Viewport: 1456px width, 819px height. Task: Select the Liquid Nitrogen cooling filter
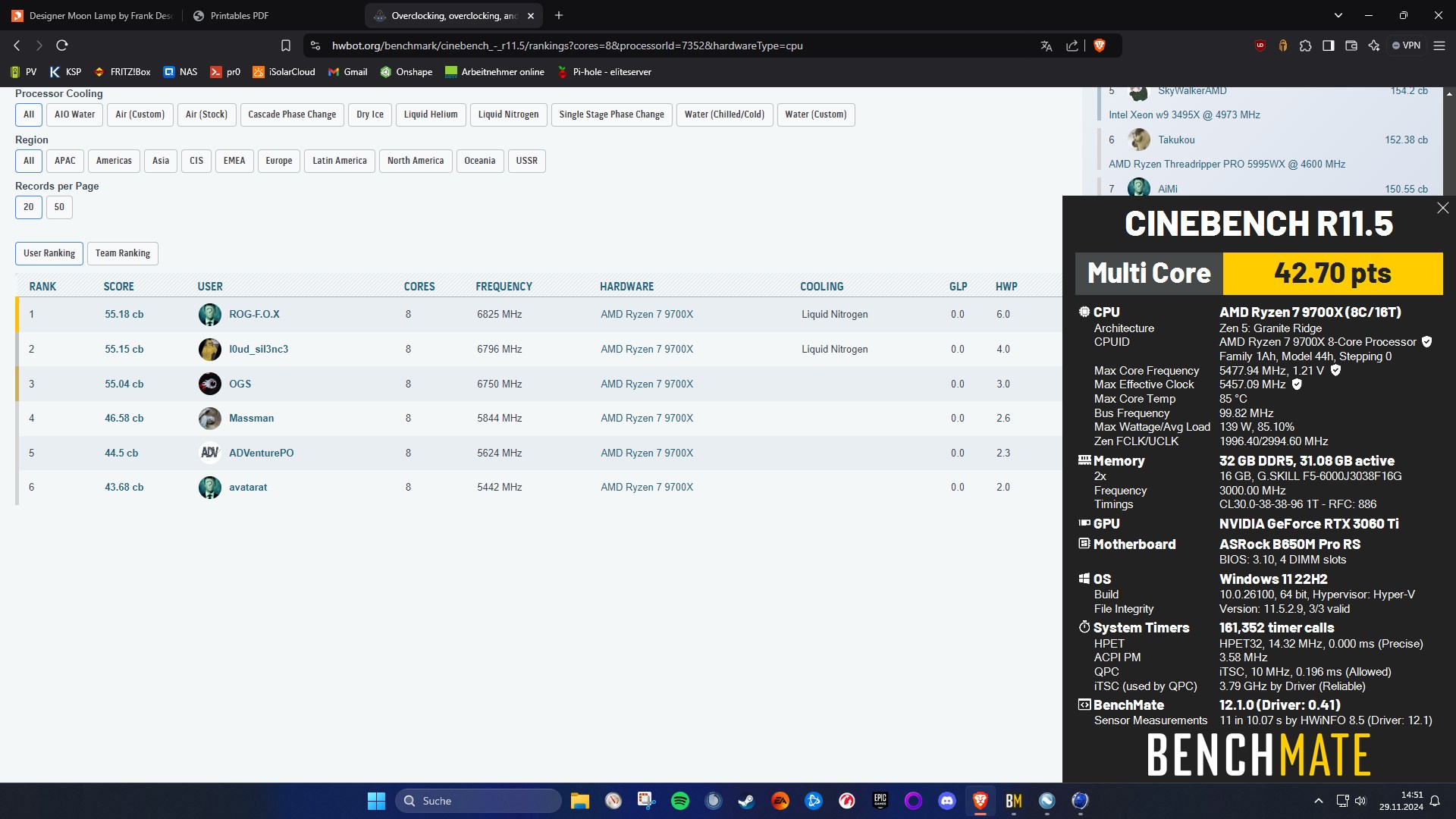508,115
